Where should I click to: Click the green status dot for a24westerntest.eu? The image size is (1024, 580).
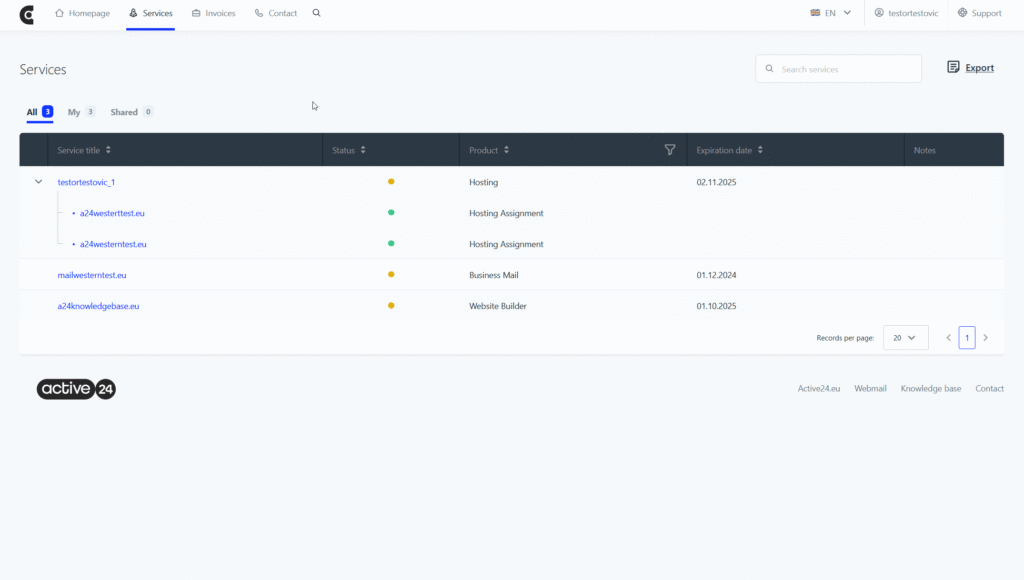pyautogui.click(x=391, y=244)
